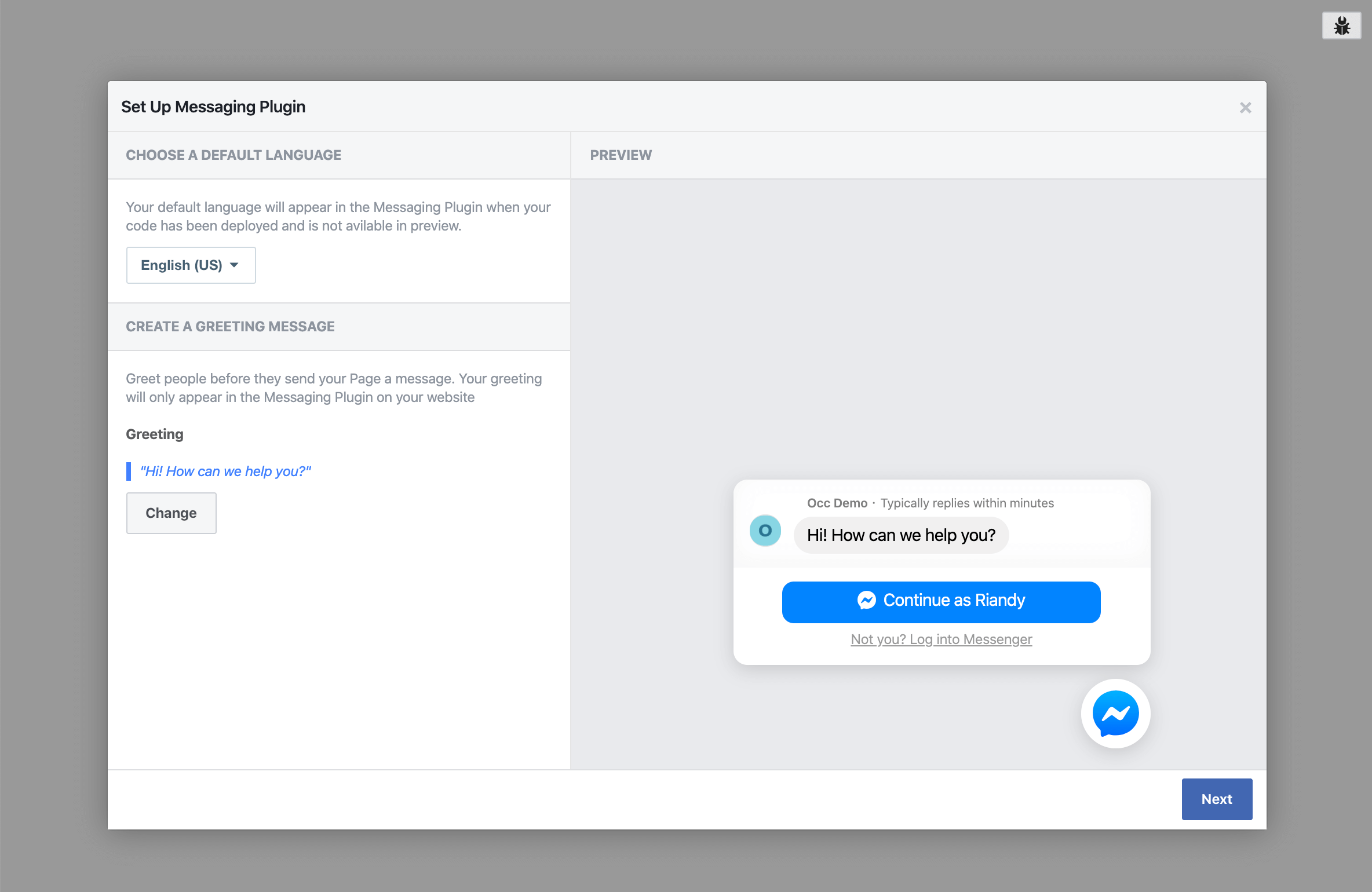This screenshot has width=1372, height=892.
Task: Expand the CHOOSE A DEFAULT LANGUAGE section
Action: [233, 155]
